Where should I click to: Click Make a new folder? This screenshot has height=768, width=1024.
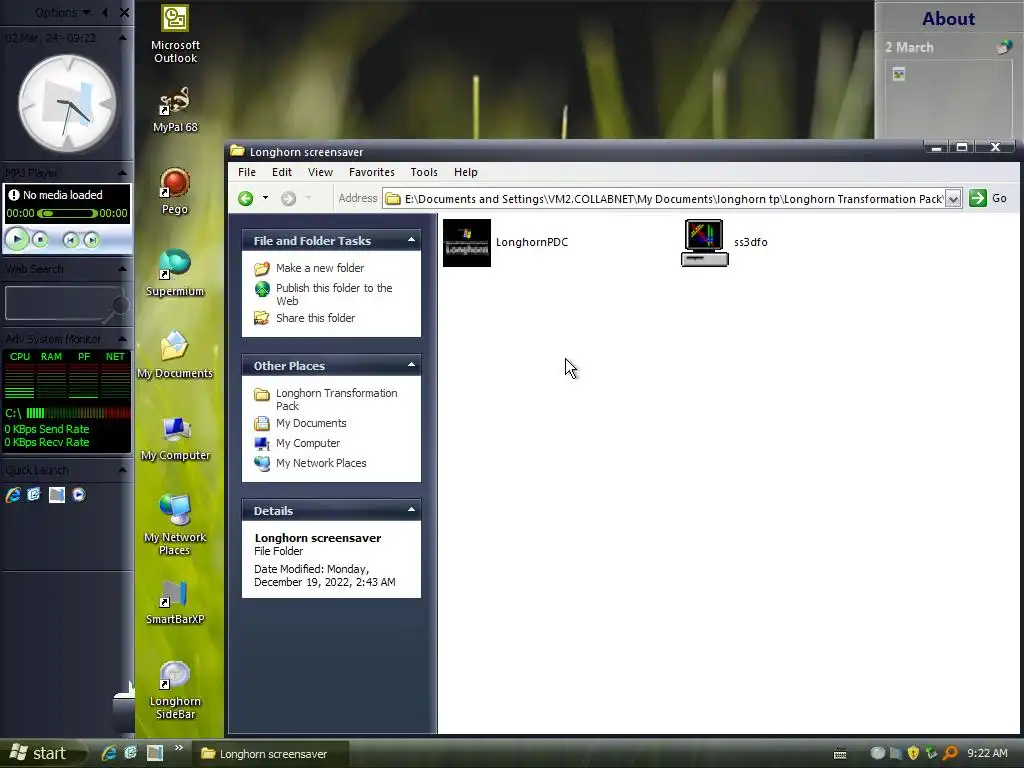(309, 268)
